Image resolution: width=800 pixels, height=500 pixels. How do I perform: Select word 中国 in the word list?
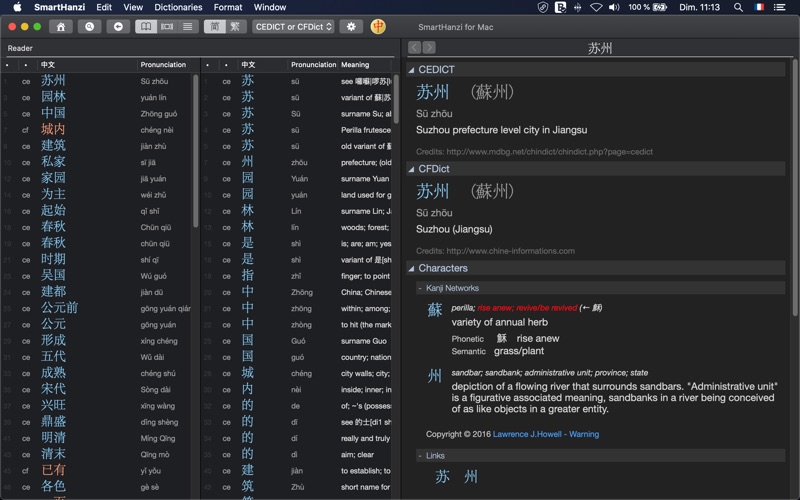pyautogui.click(x=54, y=113)
